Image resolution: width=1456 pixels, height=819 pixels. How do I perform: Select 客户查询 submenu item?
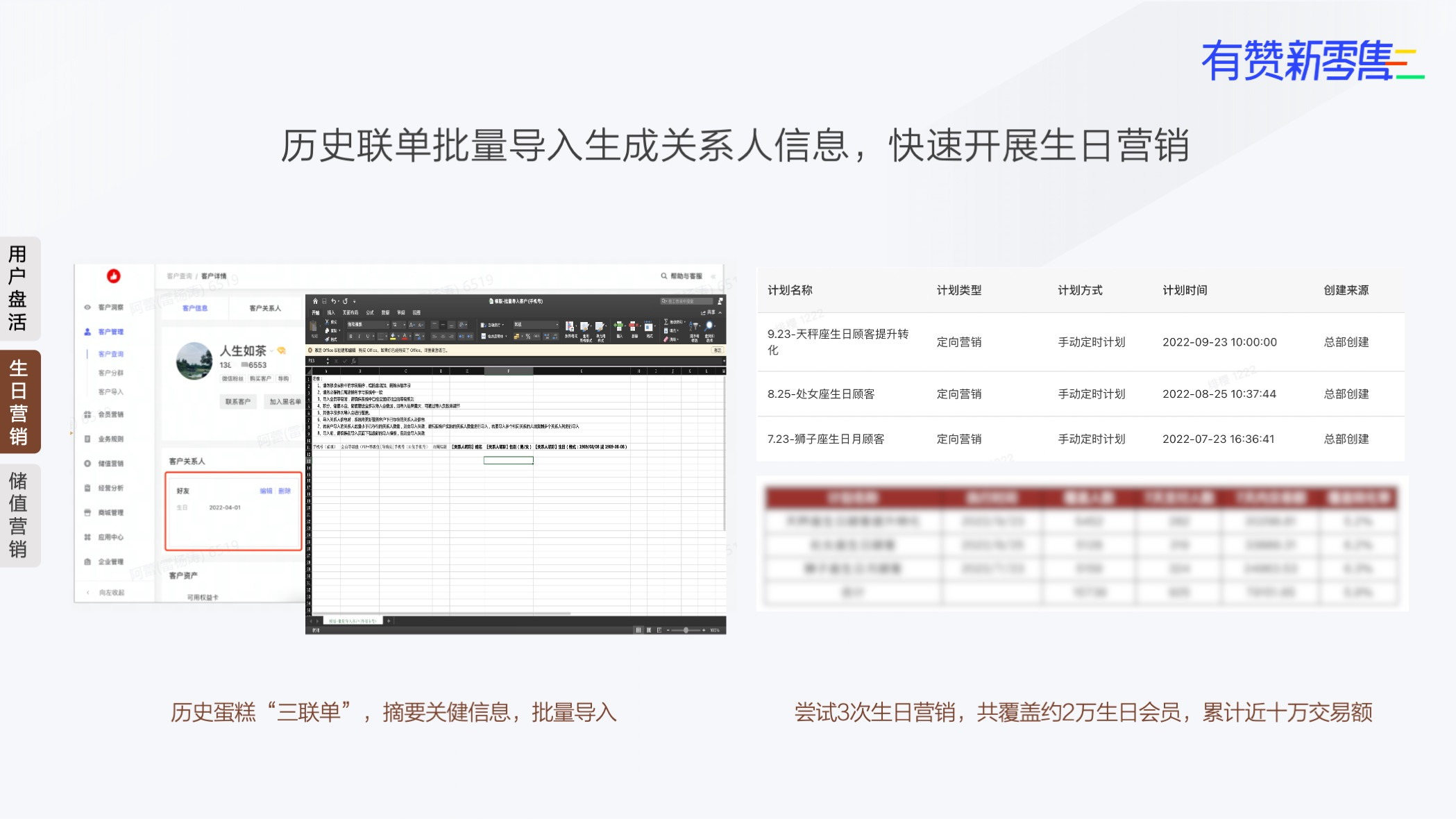click(110, 354)
